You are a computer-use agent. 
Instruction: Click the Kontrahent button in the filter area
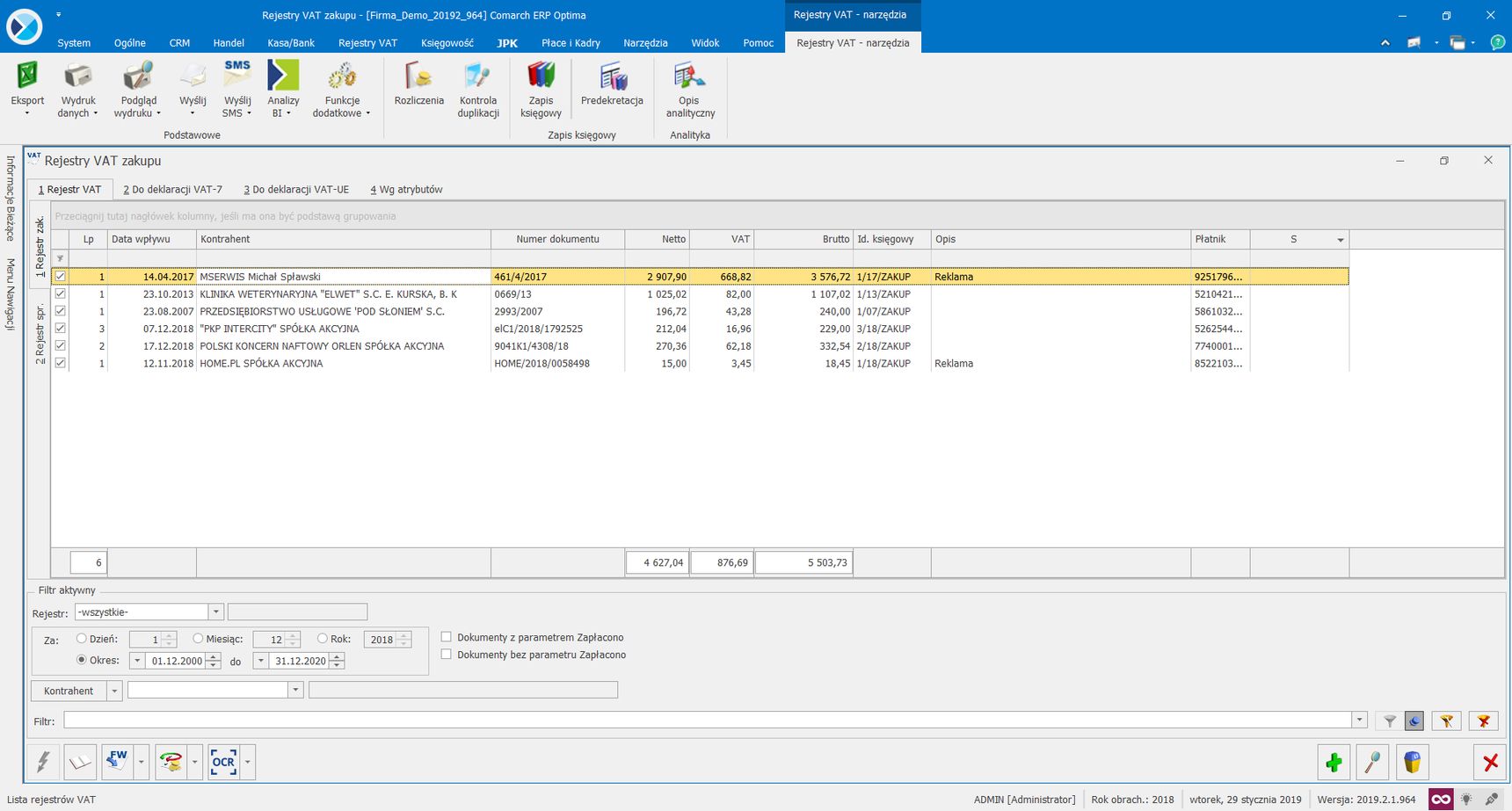point(69,691)
